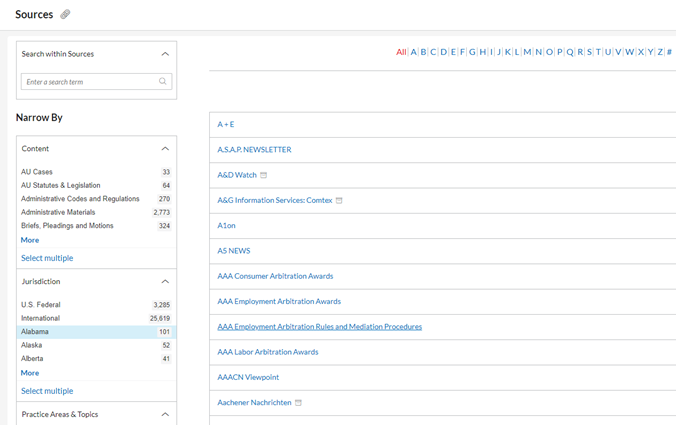This screenshot has height=425, width=676.
Task: Open the A&D Watch source
Action: (237, 175)
